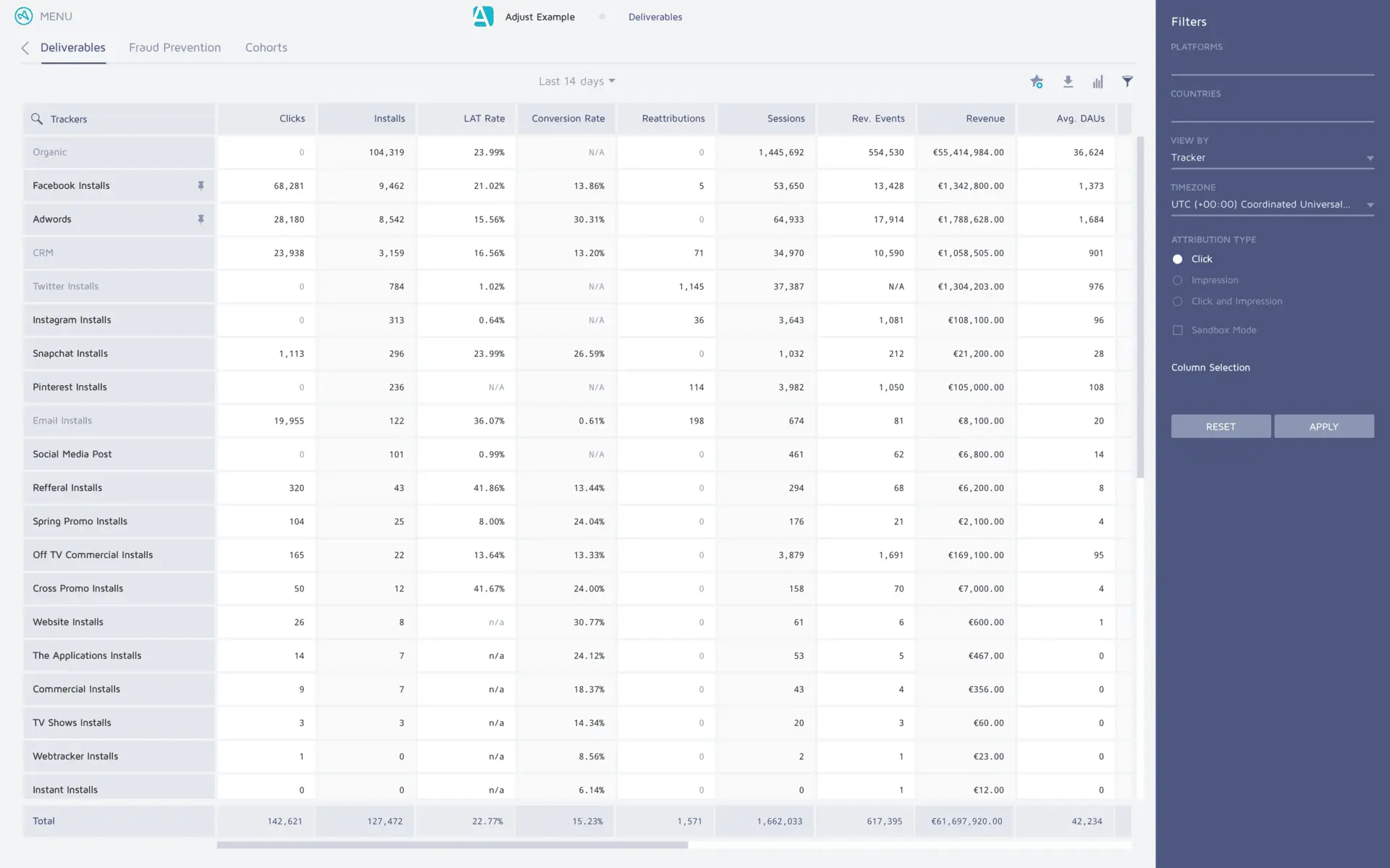
Task: Toggle the filter funnel icon
Action: pyautogui.click(x=1127, y=82)
